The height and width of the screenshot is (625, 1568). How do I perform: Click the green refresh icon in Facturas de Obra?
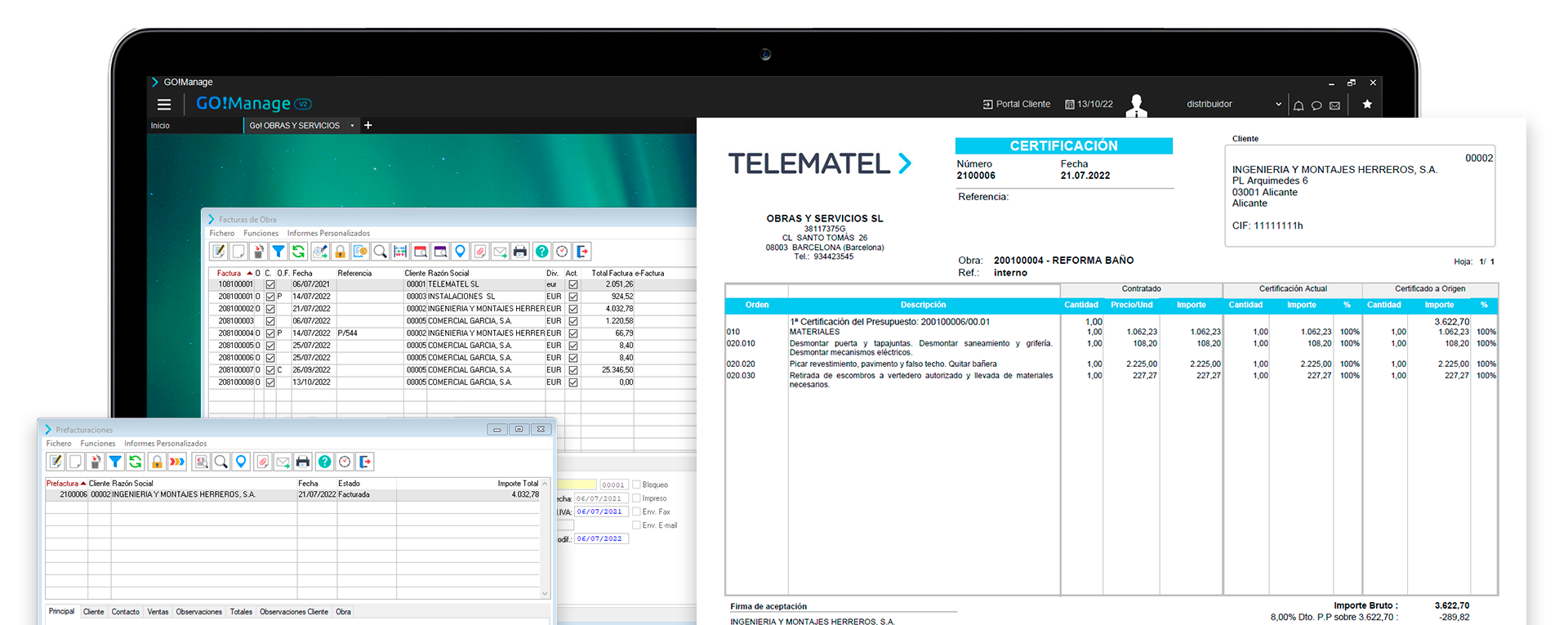[298, 252]
